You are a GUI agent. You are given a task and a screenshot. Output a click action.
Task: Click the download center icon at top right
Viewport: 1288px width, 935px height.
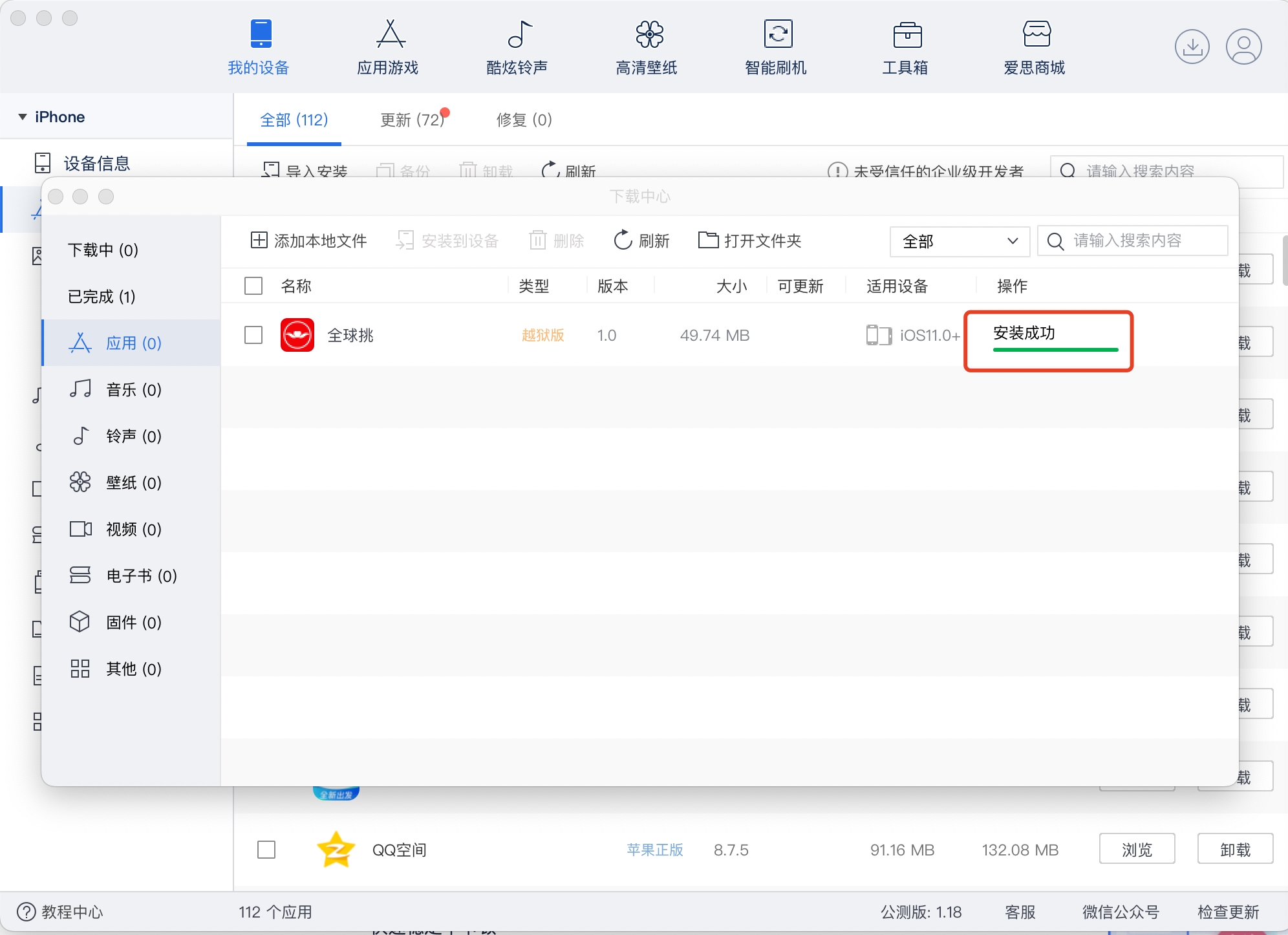coord(1192,47)
